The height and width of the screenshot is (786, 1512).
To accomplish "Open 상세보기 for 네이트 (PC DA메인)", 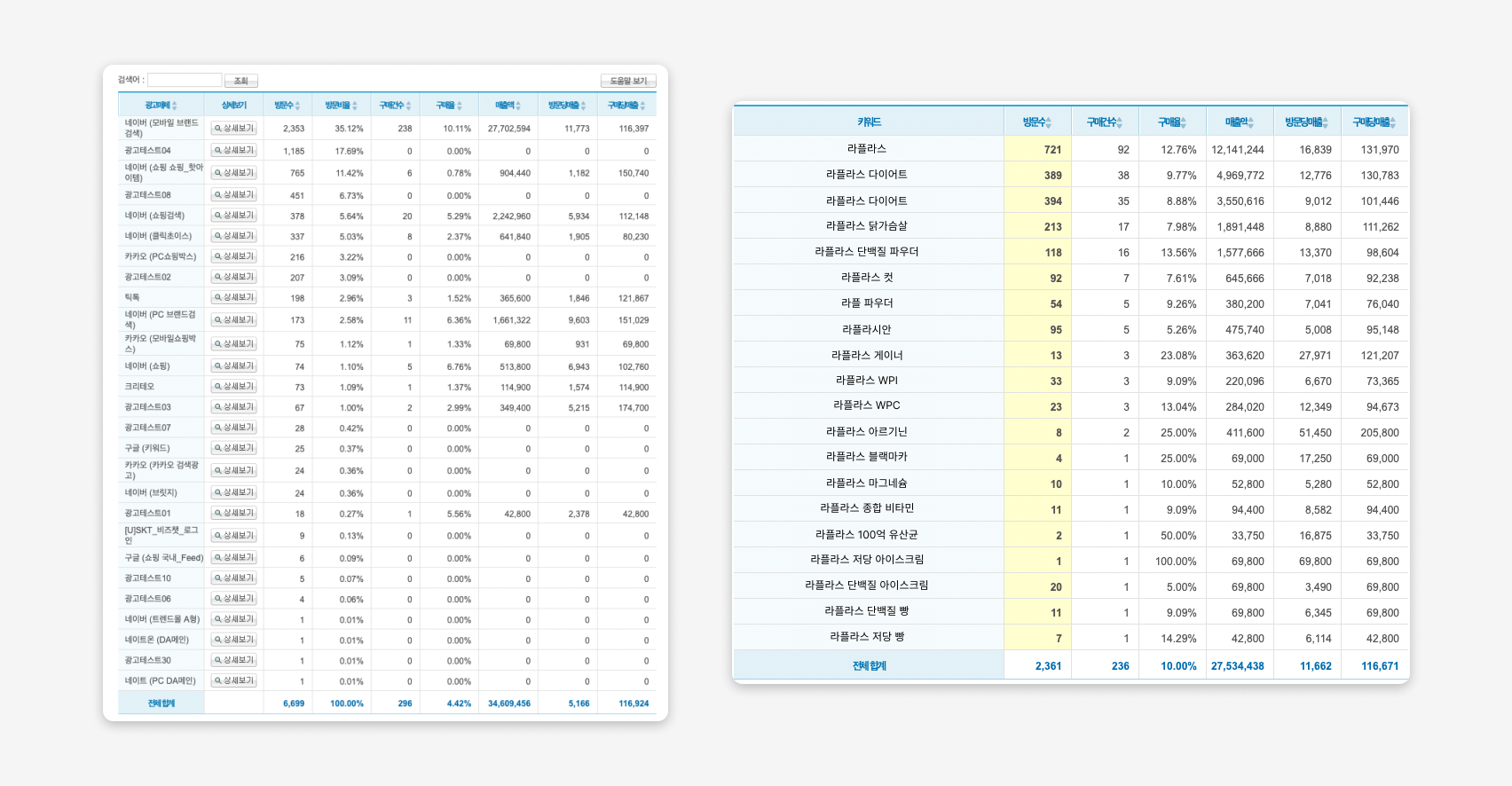I will 233,680.
